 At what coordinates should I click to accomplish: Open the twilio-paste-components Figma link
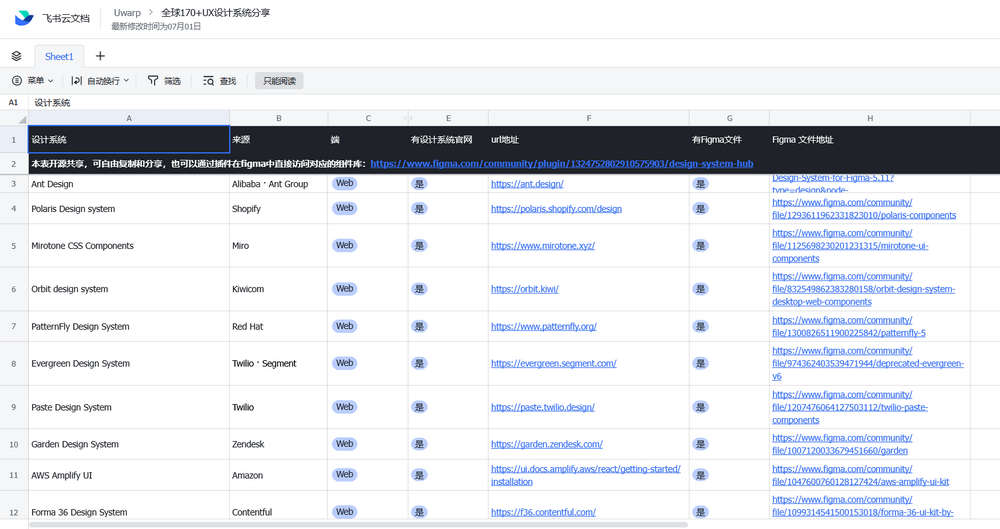(x=850, y=407)
